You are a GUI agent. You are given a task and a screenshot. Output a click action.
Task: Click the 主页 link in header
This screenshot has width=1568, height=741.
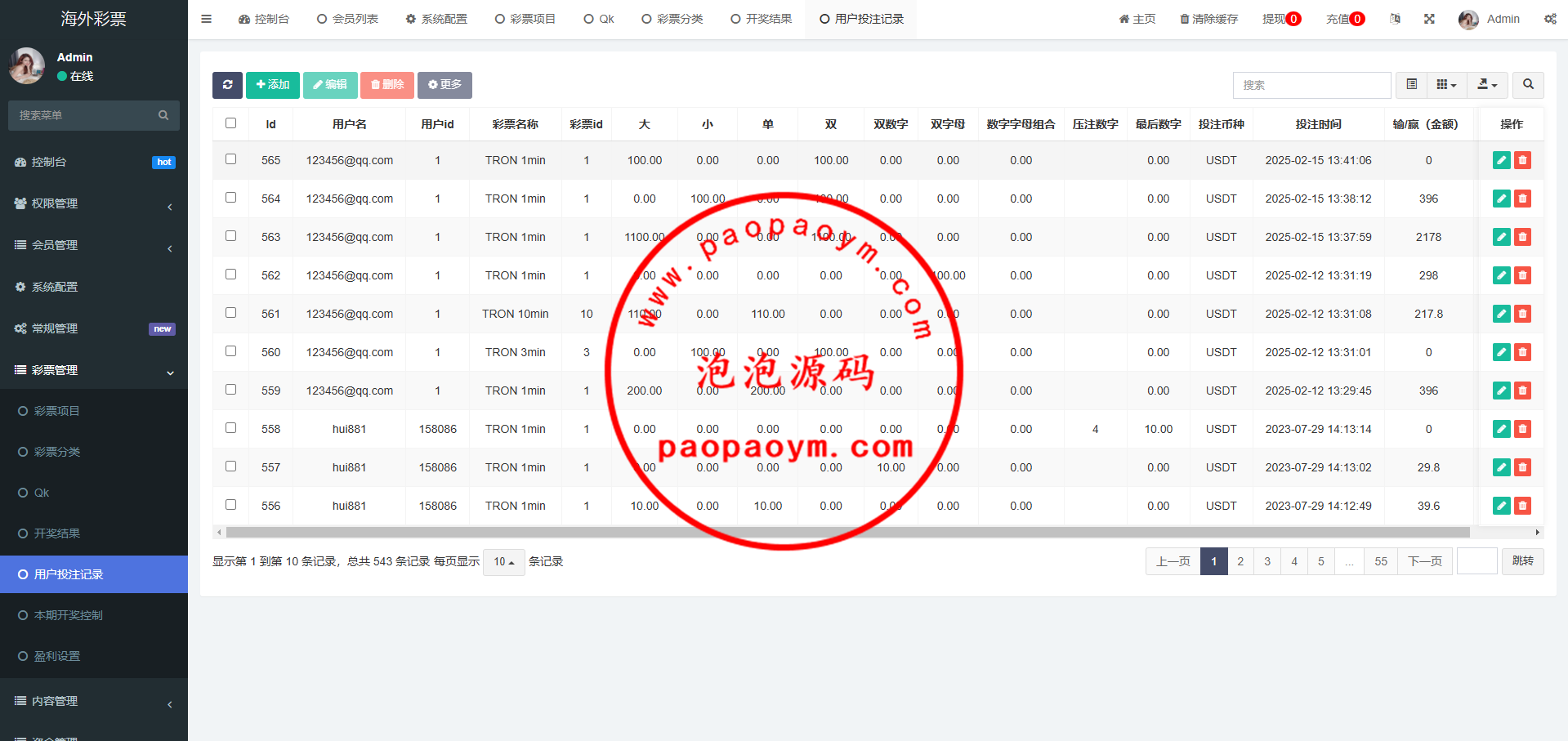(x=1137, y=19)
